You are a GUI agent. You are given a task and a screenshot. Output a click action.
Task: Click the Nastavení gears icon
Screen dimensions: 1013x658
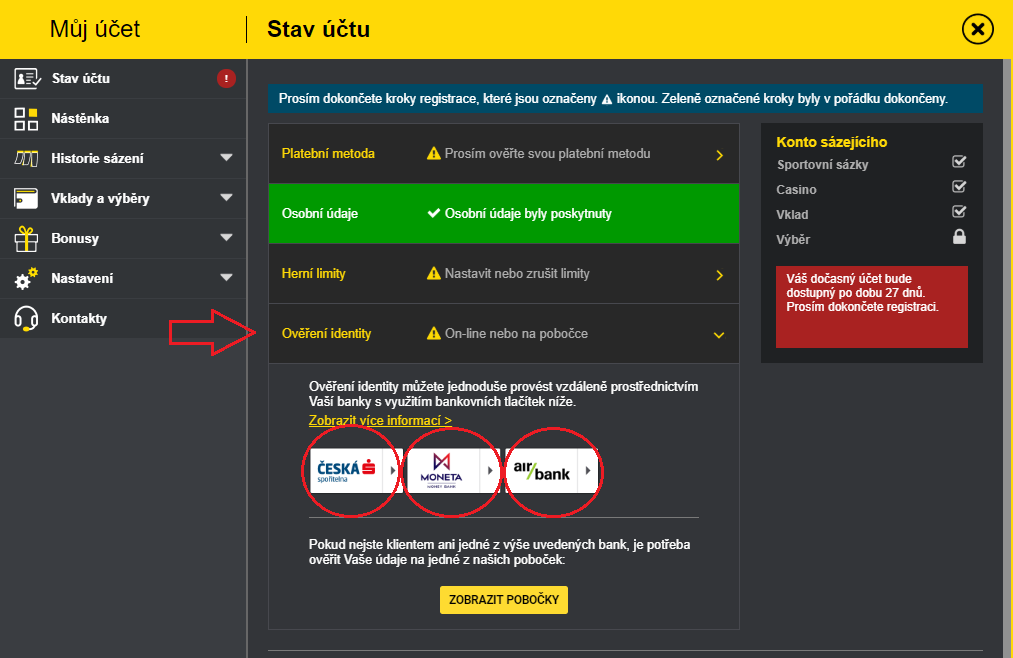point(26,278)
